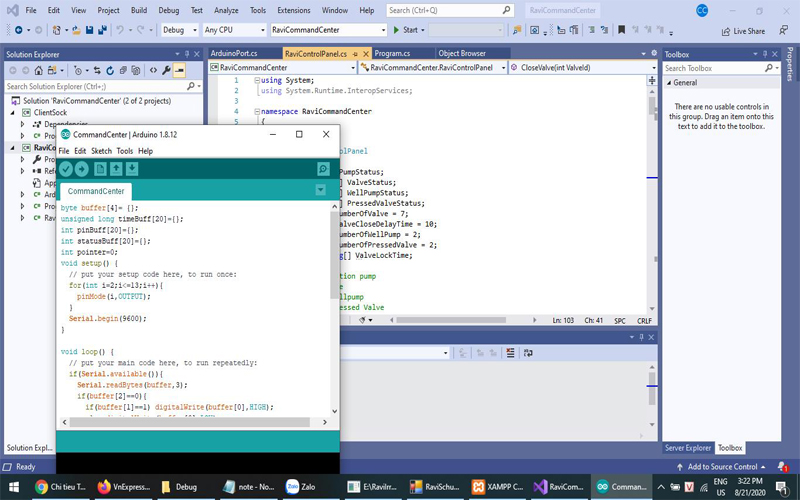Click the Live Share button
Image resolution: width=800 pixels, height=500 pixels.
tap(743, 31)
